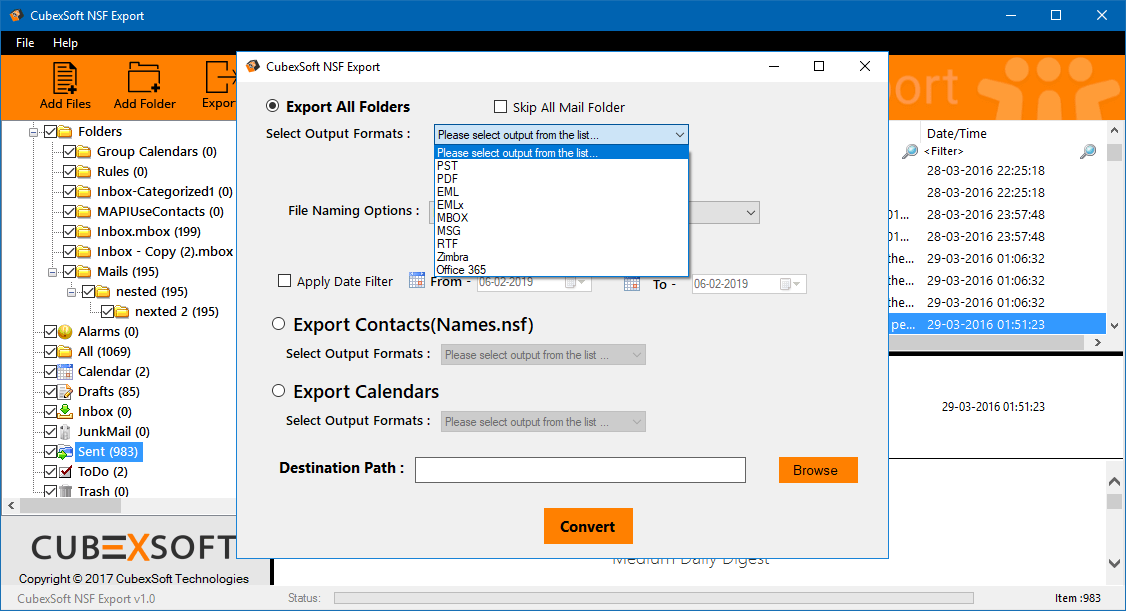Image resolution: width=1126 pixels, height=611 pixels.
Task: Open the File Naming Options dropdown arrow
Action: pyautogui.click(x=750, y=213)
